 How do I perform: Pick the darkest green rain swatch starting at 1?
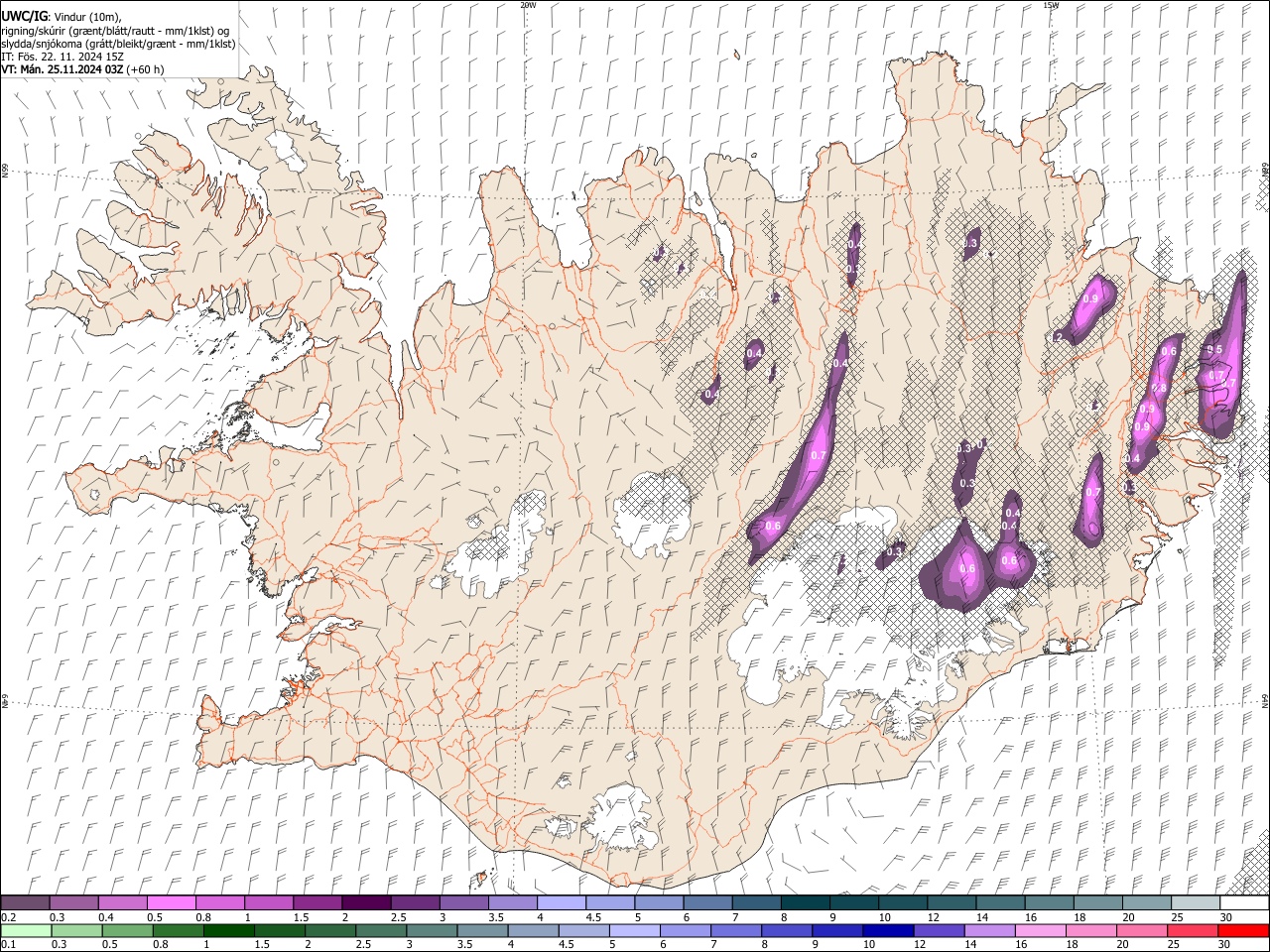(x=229, y=931)
